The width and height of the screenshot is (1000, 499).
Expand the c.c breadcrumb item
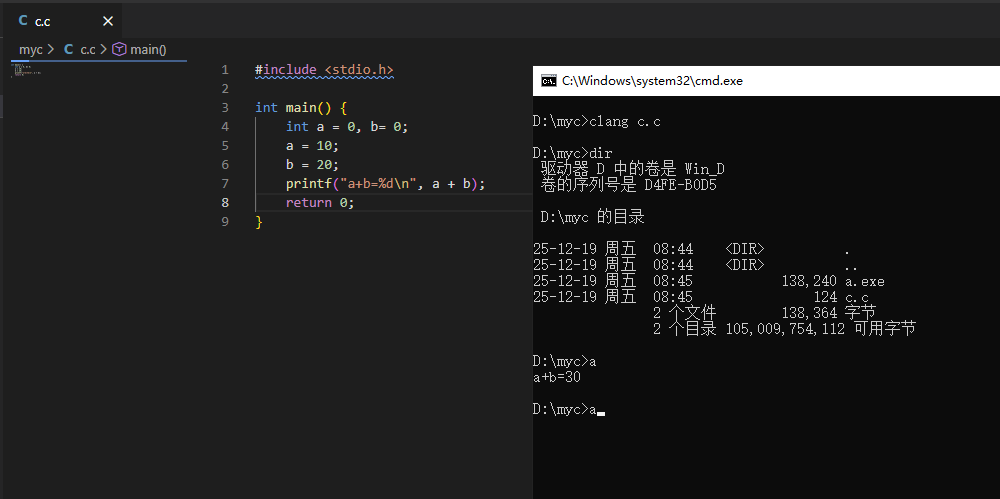pos(88,49)
